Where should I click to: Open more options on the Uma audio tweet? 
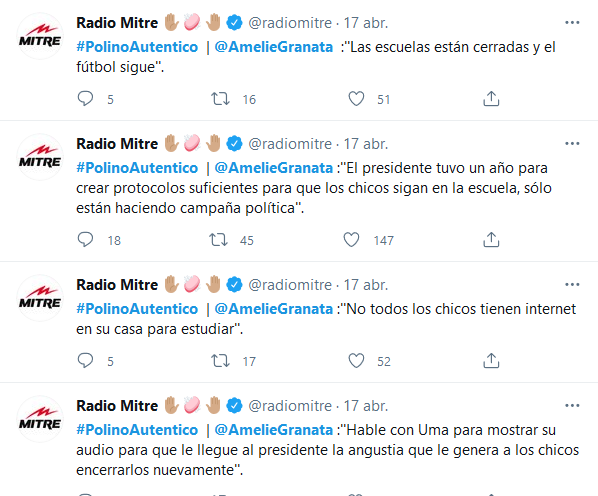point(572,406)
